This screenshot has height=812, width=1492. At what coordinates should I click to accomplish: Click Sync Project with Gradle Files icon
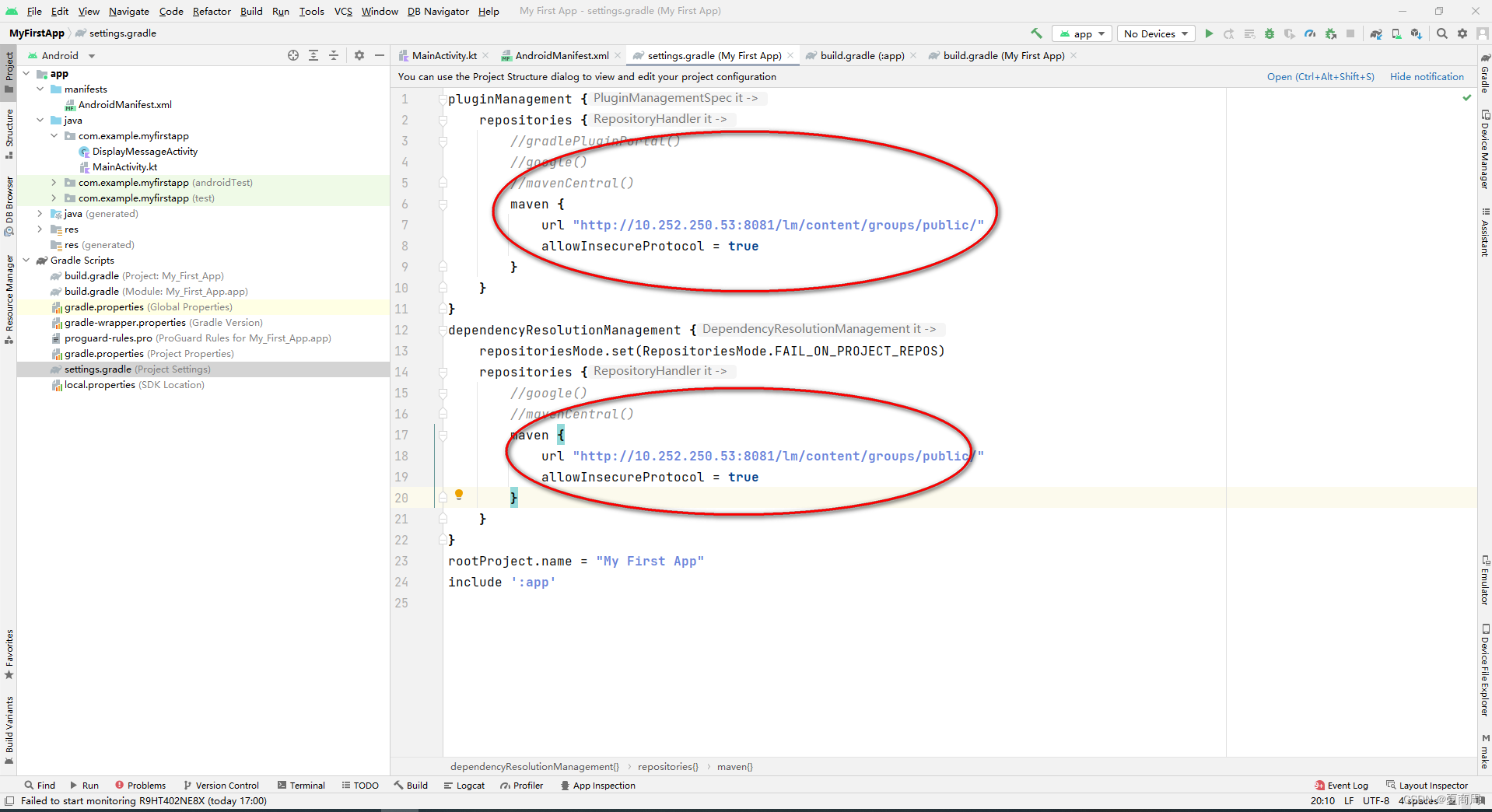[x=1376, y=33]
